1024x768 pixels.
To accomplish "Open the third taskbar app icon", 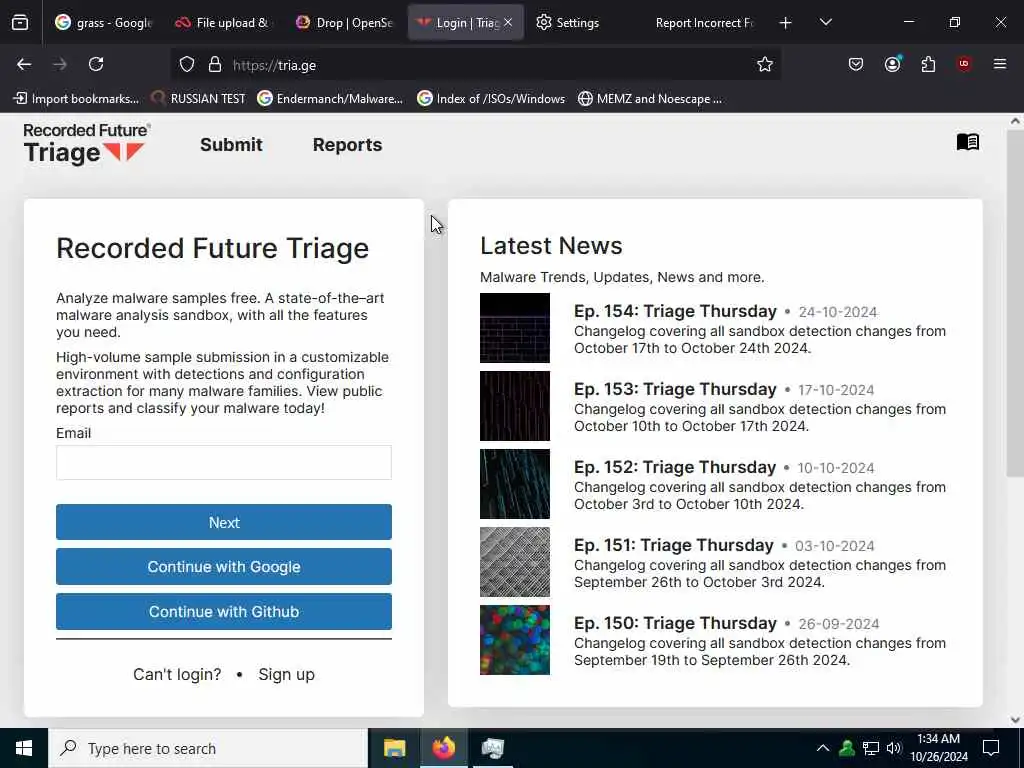I will point(492,748).
